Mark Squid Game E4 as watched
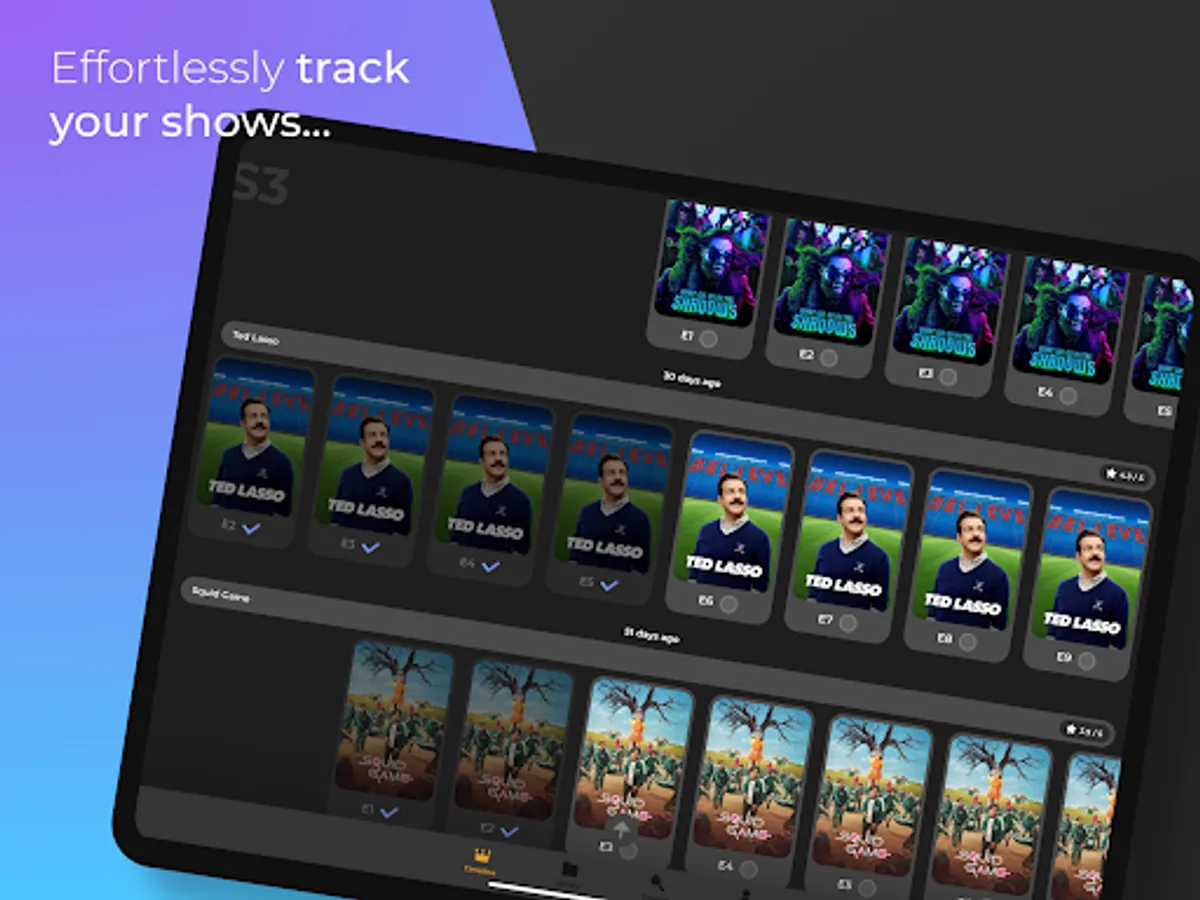This screenshot has height=900, width=1200. pos(747,868)
